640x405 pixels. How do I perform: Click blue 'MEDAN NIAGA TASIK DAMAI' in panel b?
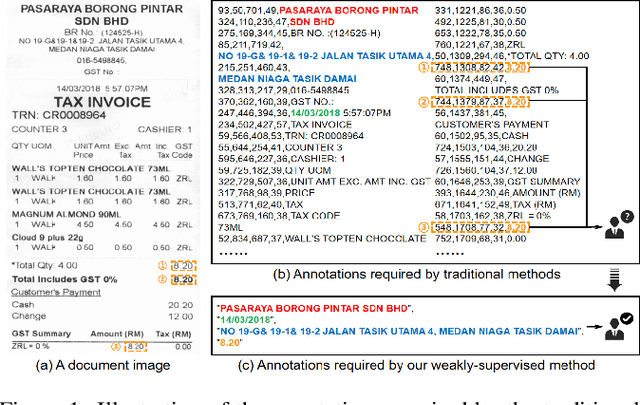coord(287,79)
